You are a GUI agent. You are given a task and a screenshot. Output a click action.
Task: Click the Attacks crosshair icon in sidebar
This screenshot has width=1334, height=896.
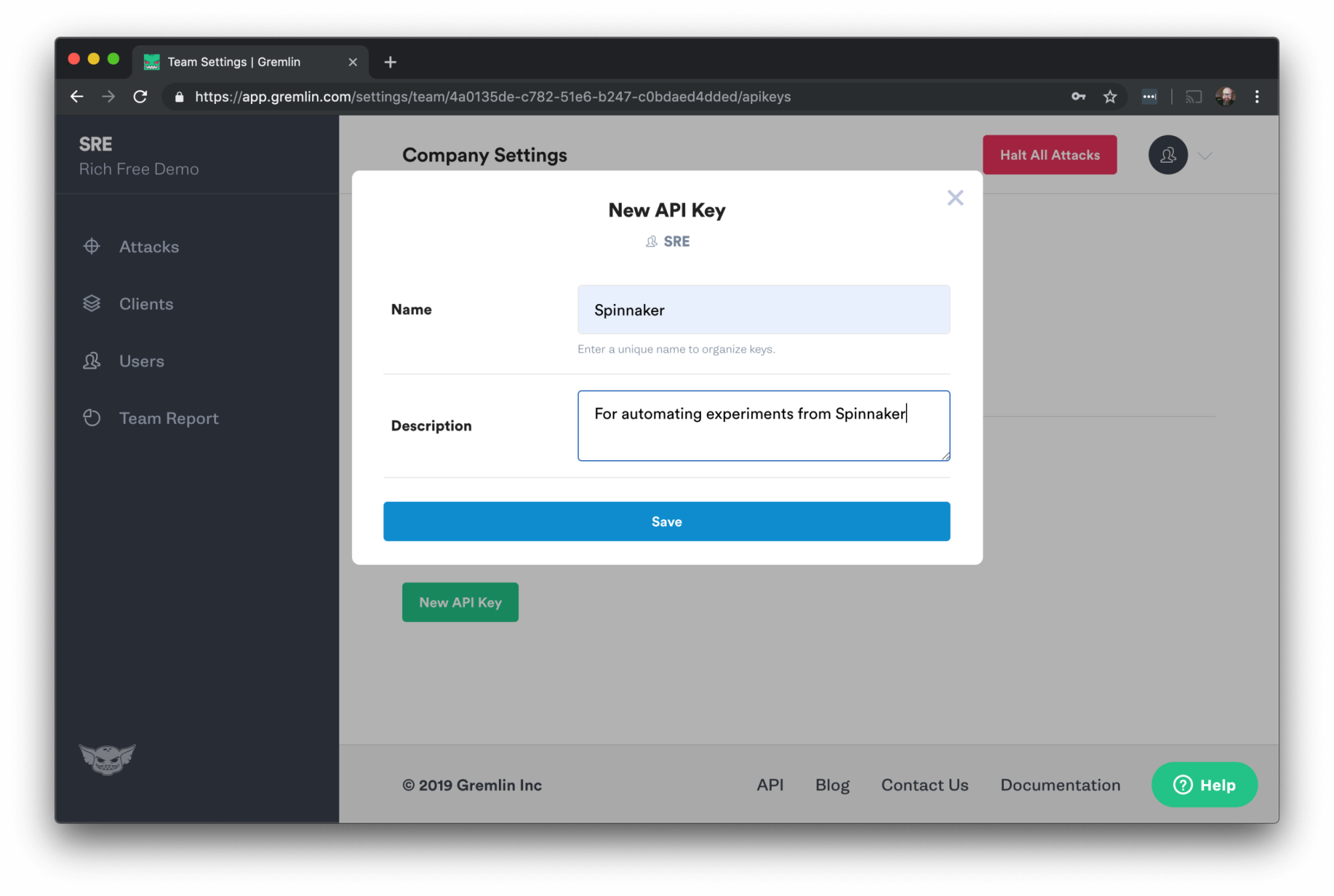91,246
